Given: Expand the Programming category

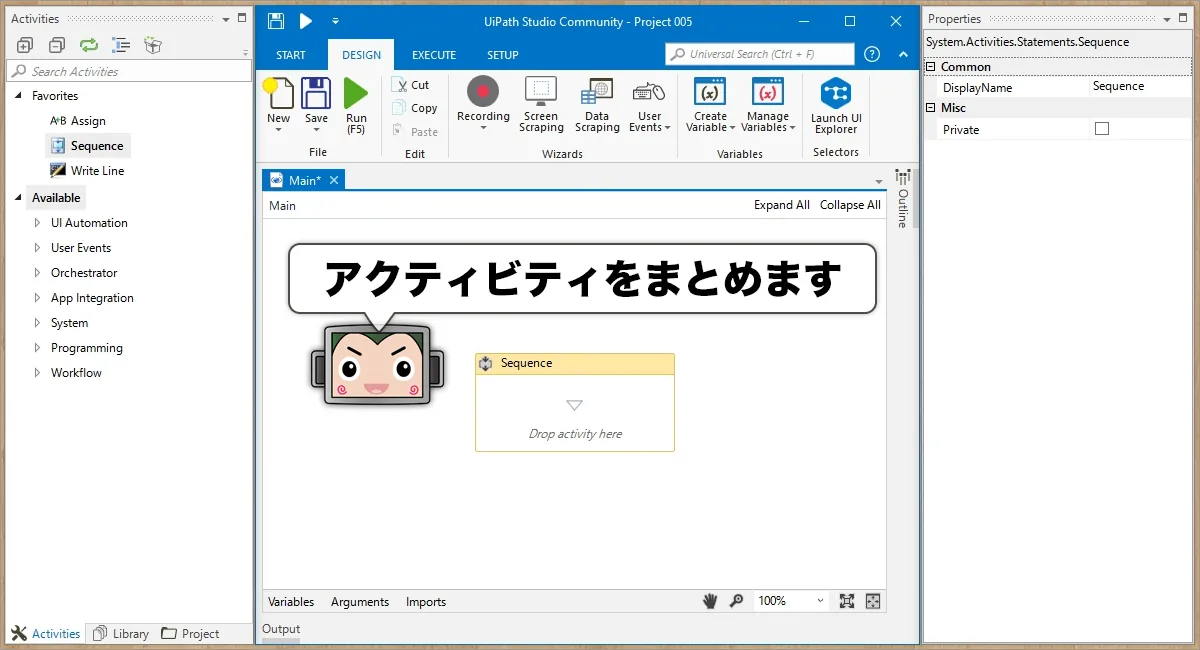Looking at the screenshot, I should (x=37, y=348).
